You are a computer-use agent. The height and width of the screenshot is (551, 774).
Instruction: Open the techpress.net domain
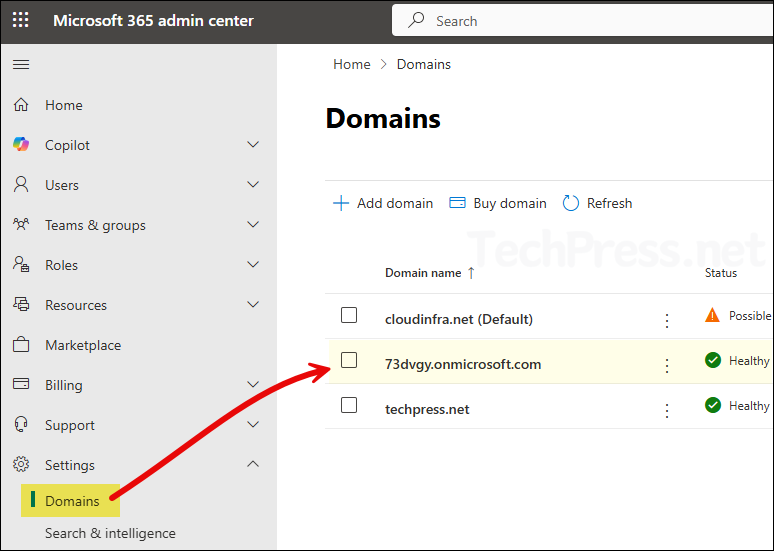point(427,409)
